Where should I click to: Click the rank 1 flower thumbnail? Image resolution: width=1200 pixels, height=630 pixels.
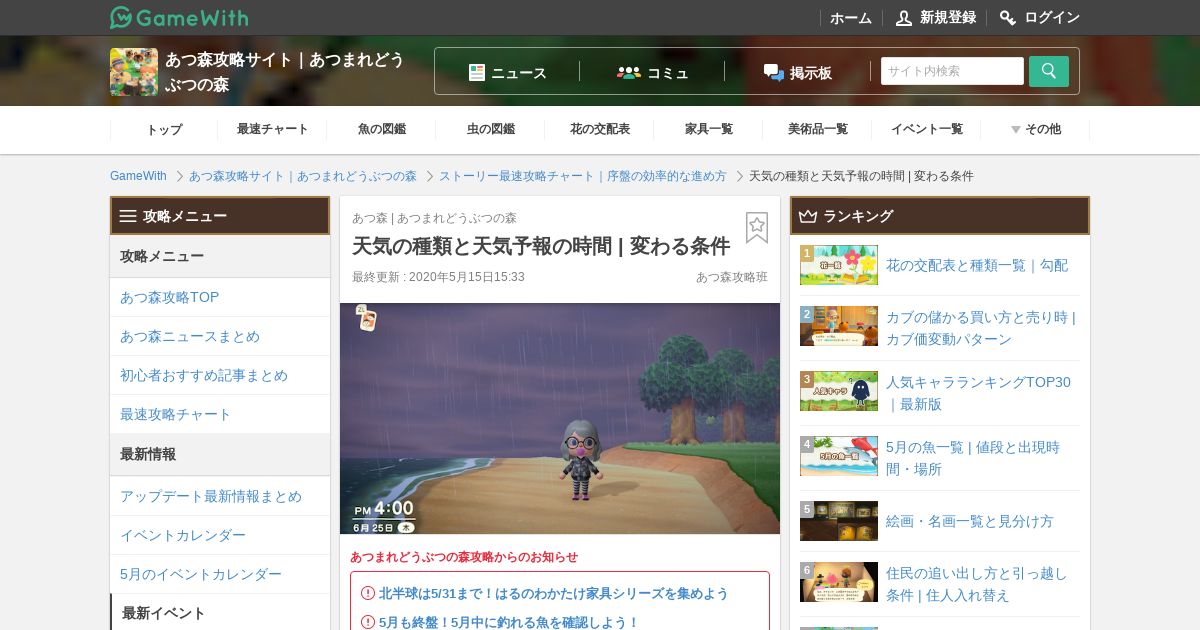839,265
